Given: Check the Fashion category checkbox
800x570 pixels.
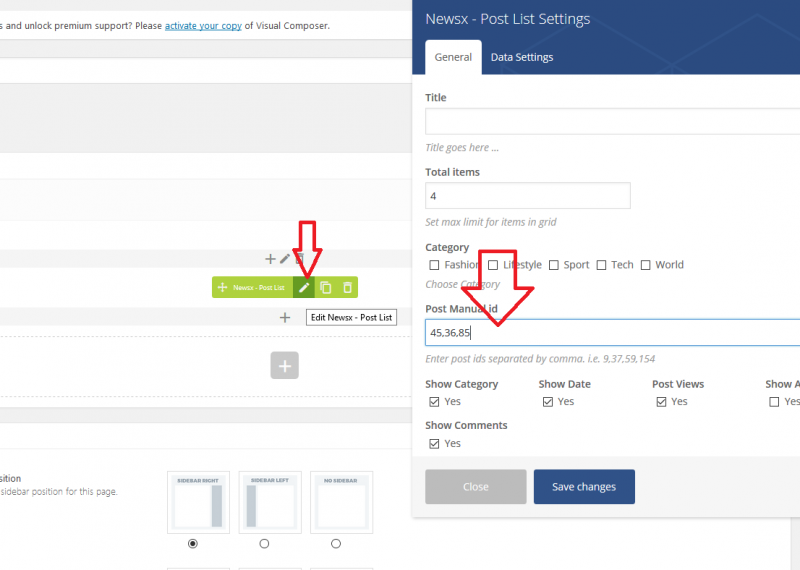Looking at the screenshot, I should (x=434, y=265).
